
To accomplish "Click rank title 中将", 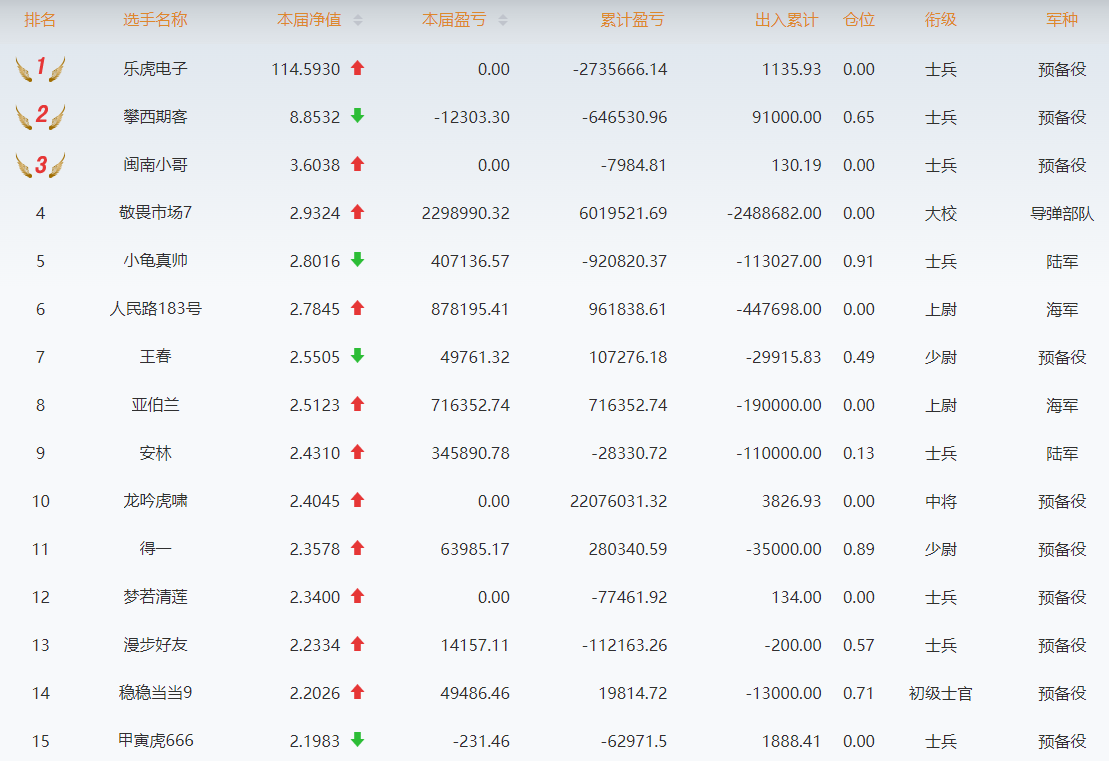I will point(941,501).
